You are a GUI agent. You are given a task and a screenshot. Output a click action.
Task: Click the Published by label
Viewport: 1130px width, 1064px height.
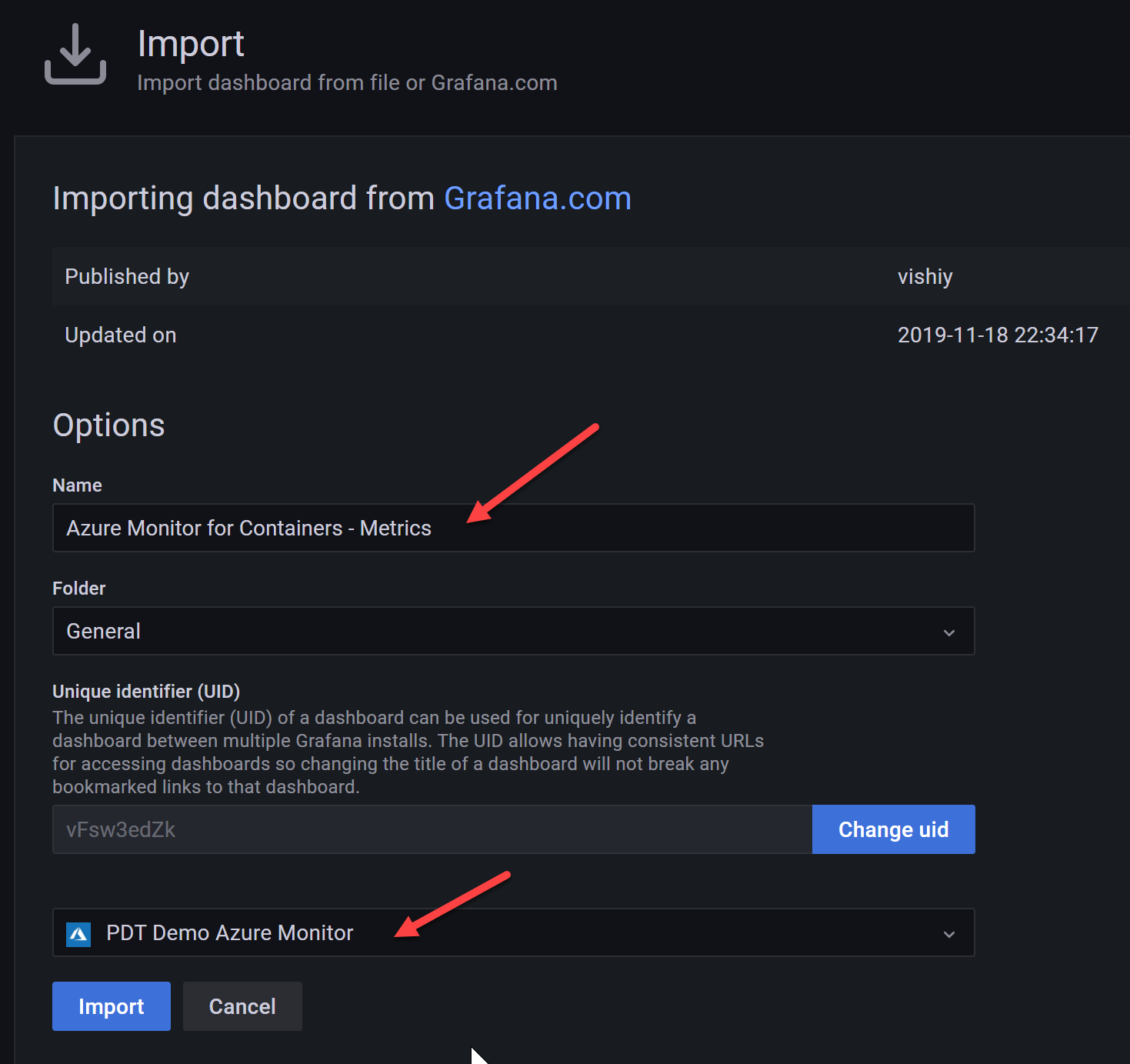[x=127, y=277]
